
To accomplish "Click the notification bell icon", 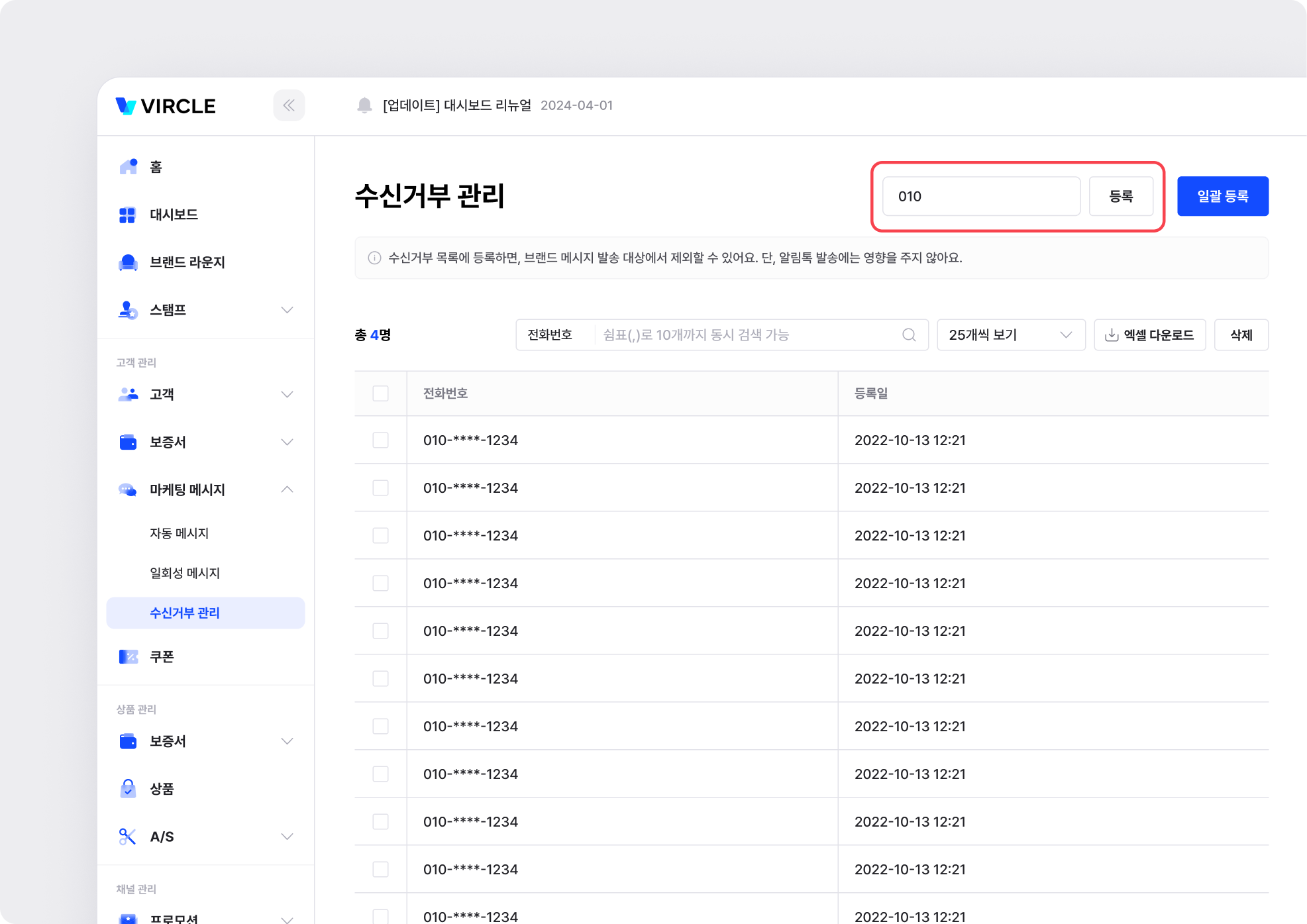I will point(364,105).
